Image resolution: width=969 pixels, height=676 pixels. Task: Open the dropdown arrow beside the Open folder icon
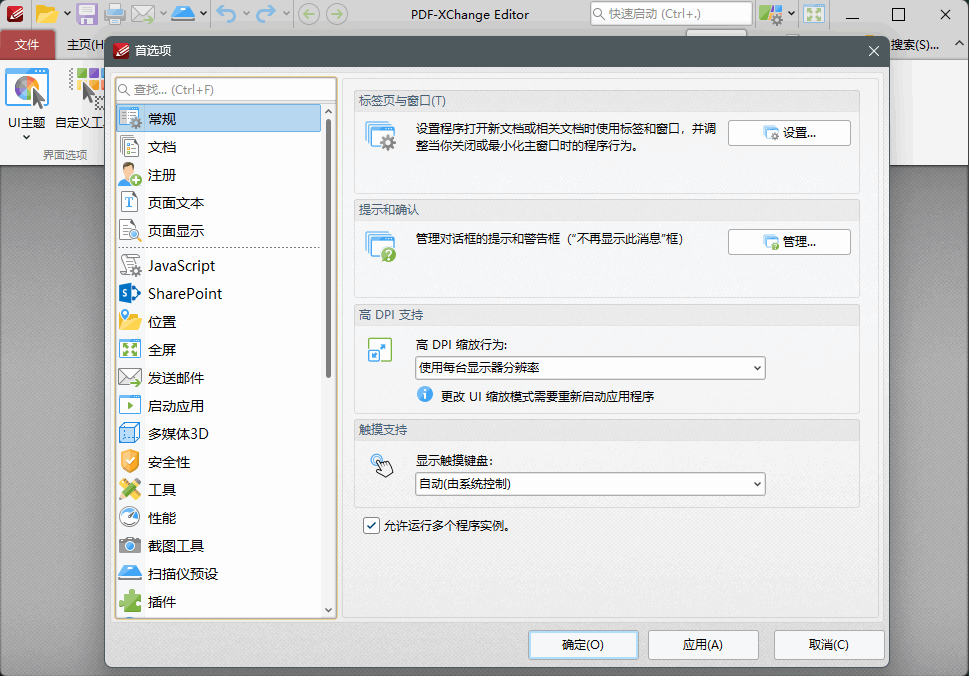[x=67, y=14]
